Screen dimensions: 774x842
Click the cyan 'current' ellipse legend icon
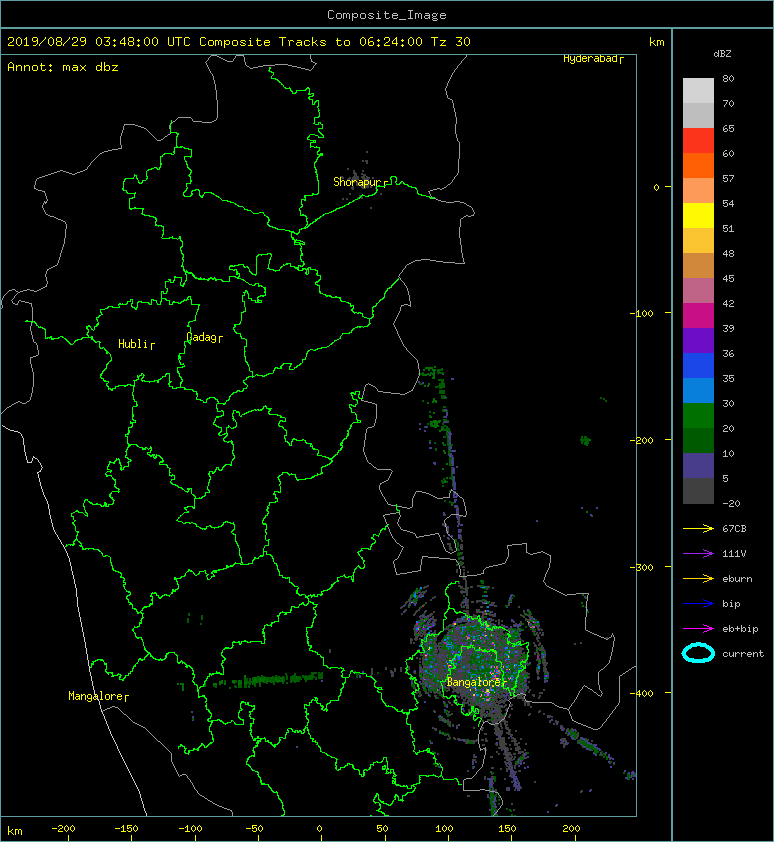coord(698,653)
